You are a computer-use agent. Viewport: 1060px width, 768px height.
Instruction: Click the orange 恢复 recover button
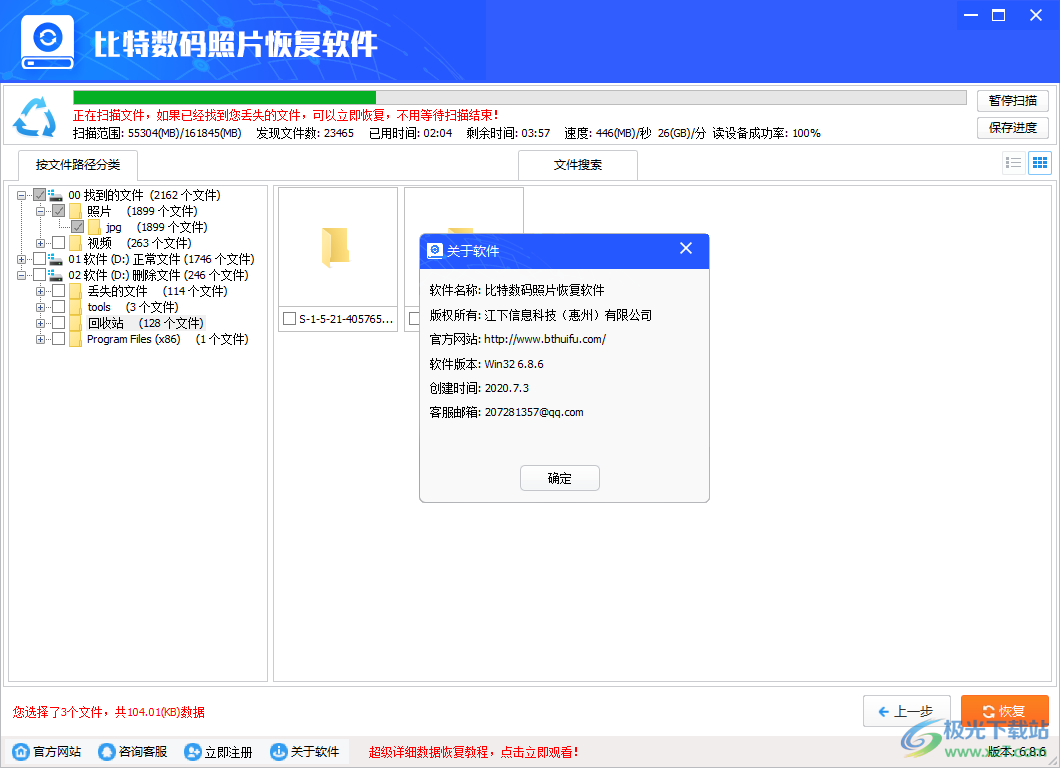click(x=1004, y=711)
